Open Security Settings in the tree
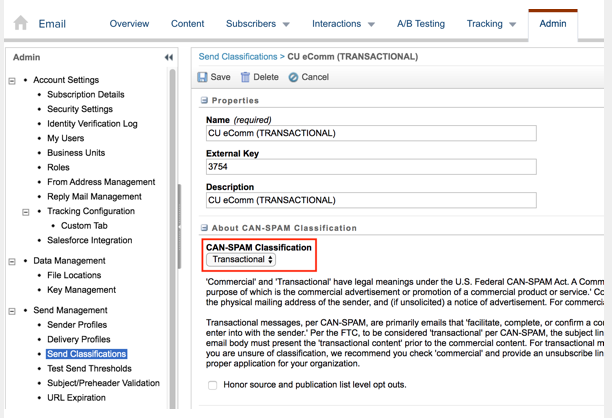 80,109
